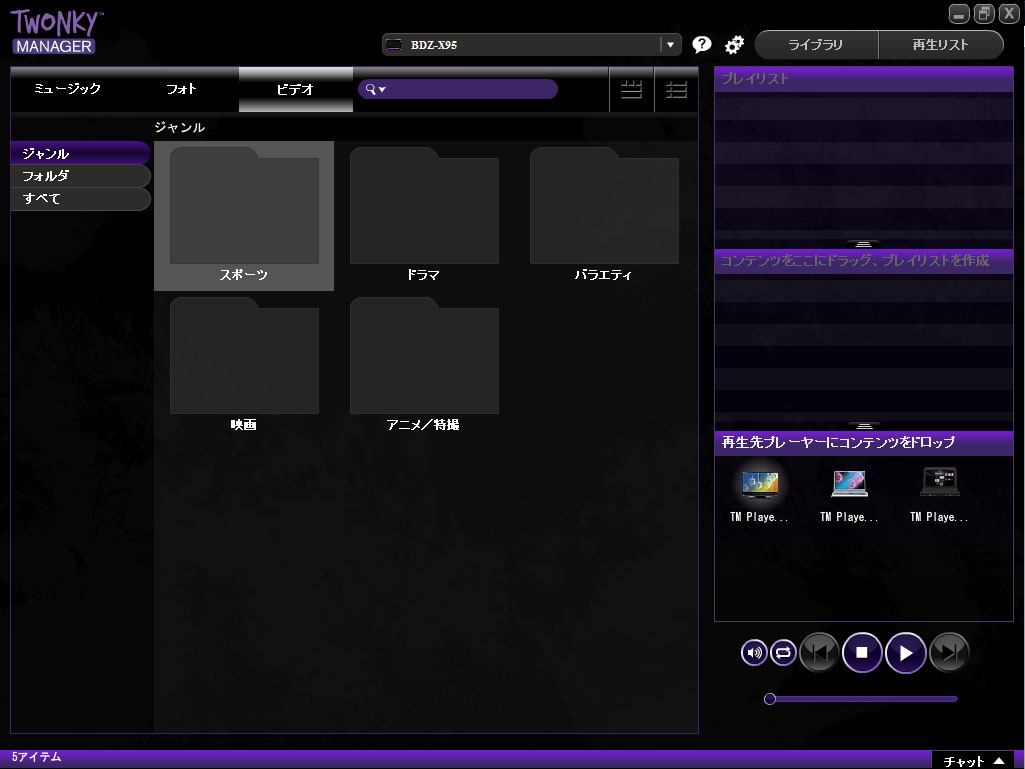This screenshot has width=1025, height=769.
Task: Switch to the ミュージック tab
Action: tap(67, 89)
